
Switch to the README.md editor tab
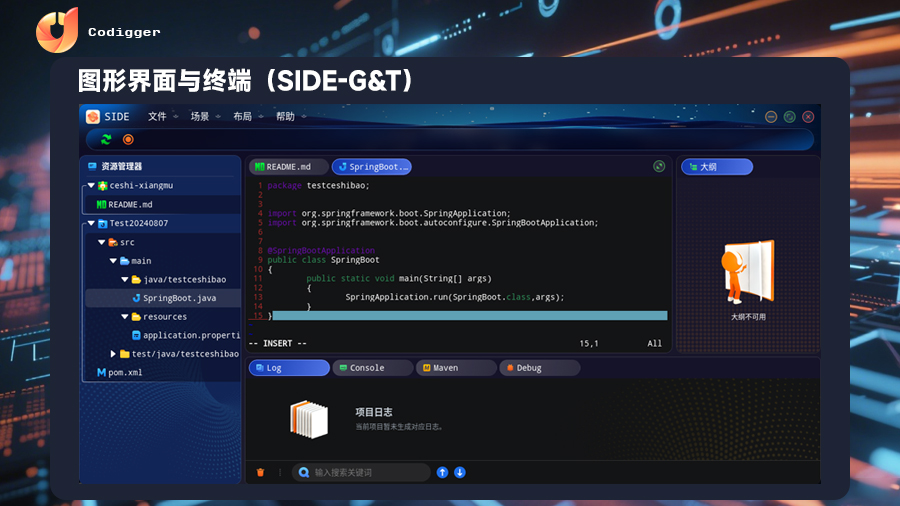[x=289, y=167]
